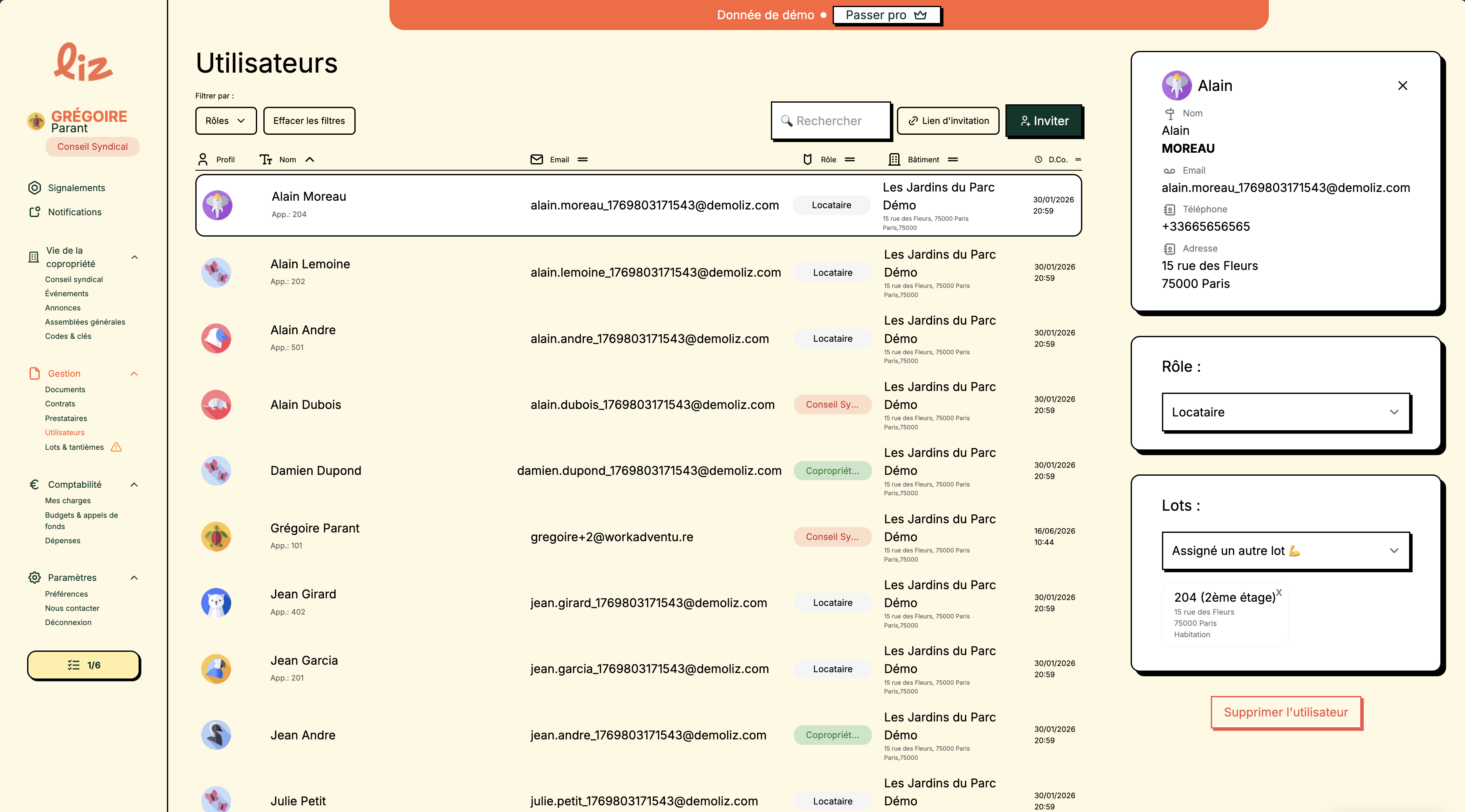Screen dimensions: 1465x812
Task: Click the warning triangle beside Lots & tantièmes
Action: click(116, 447)
